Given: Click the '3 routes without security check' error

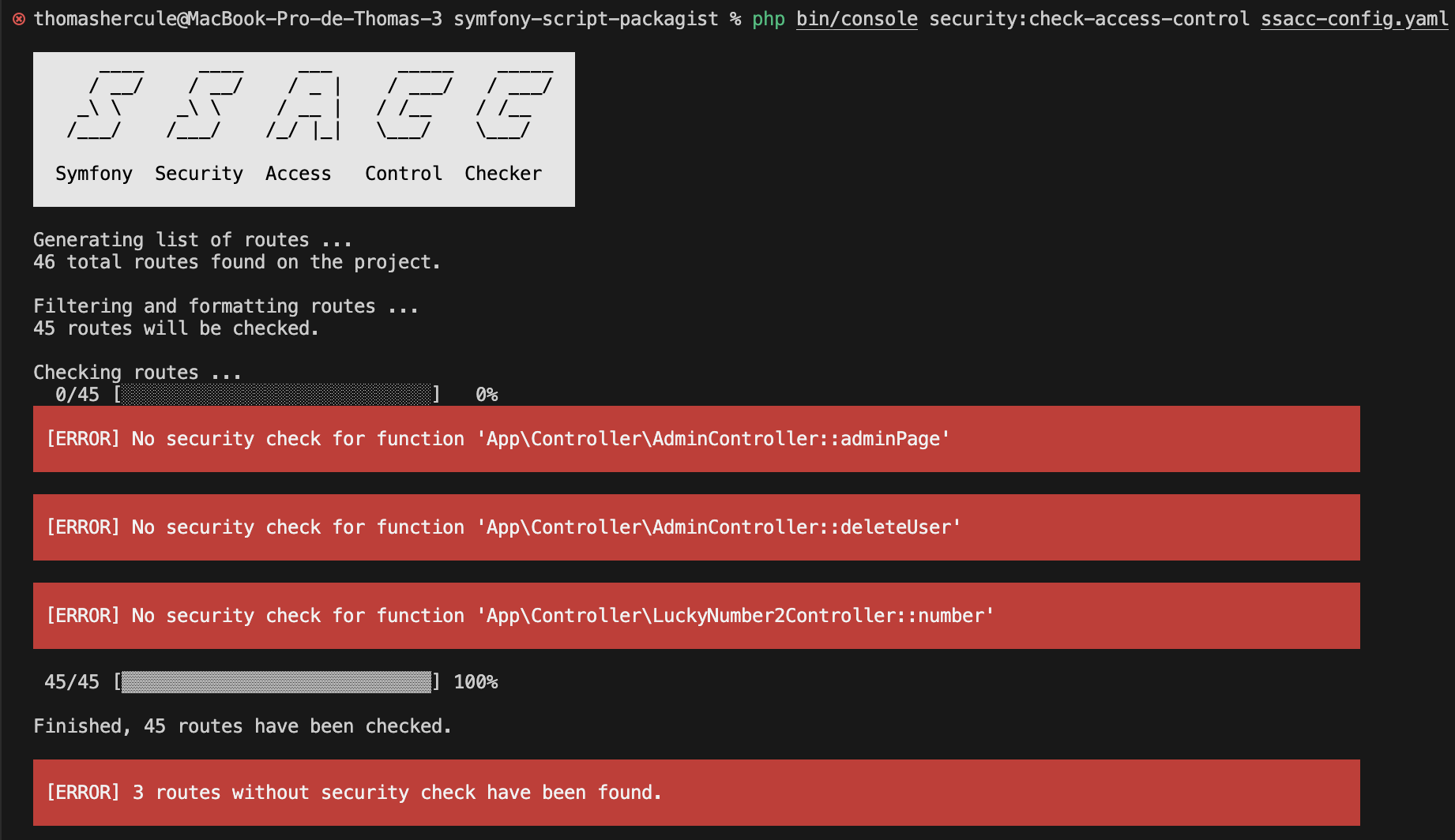Looking at the screenshot, I should pos(354,793).
